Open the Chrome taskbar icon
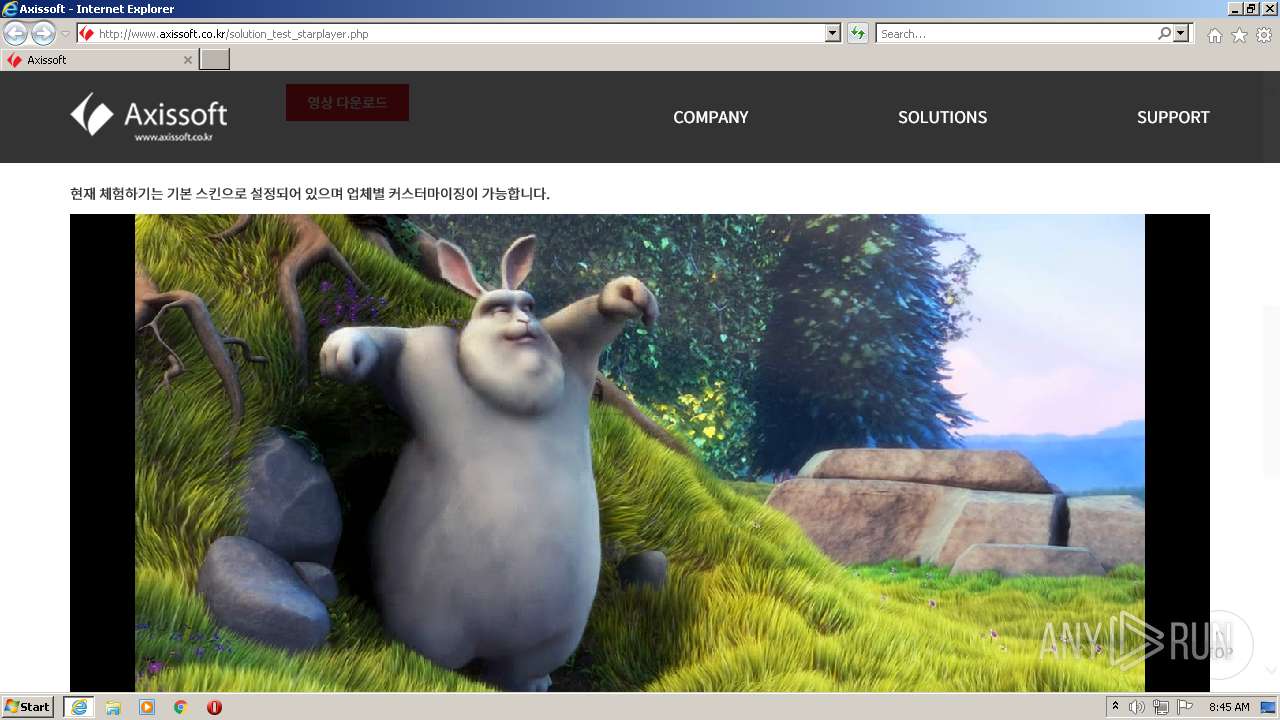 point(181,707)
